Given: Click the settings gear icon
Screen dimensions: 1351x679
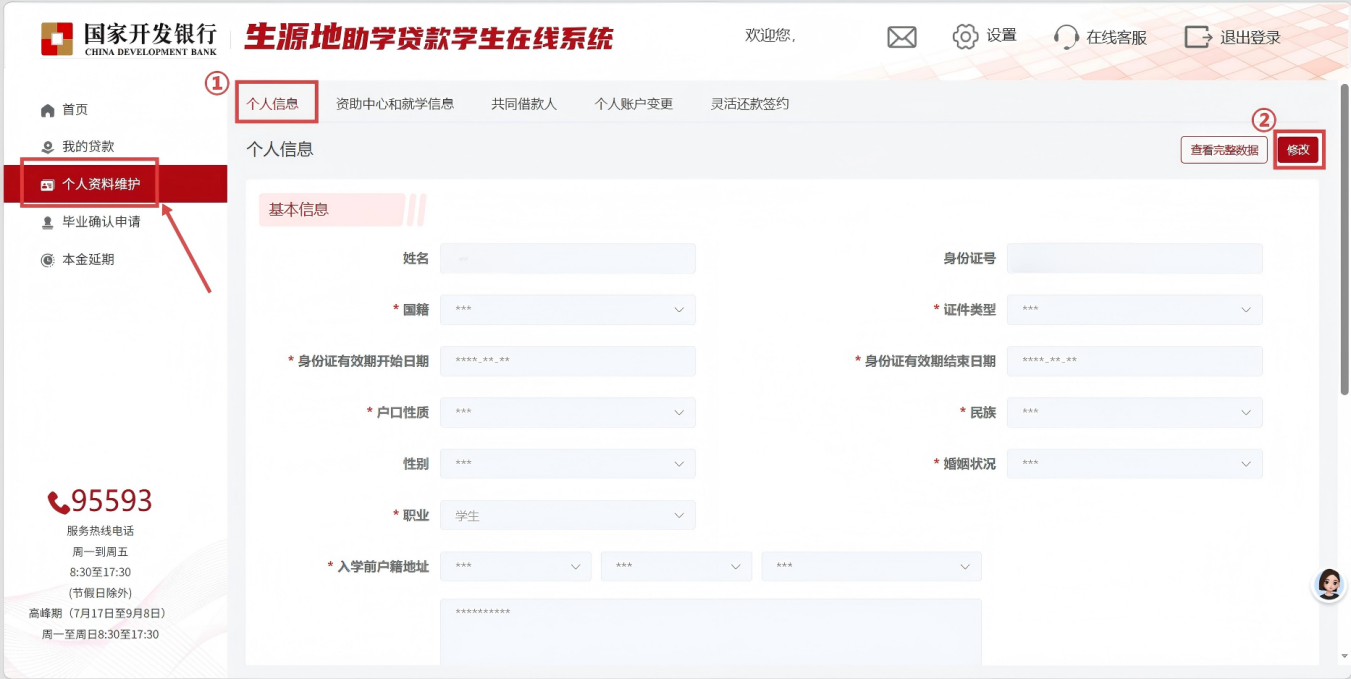Looking at the screenshot, I should (965, 37).
